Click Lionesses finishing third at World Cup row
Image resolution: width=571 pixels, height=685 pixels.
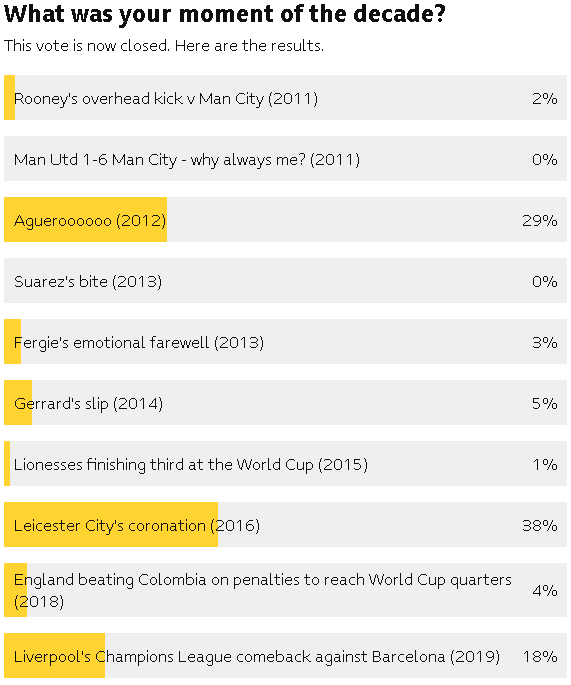(x=285, y=464)
